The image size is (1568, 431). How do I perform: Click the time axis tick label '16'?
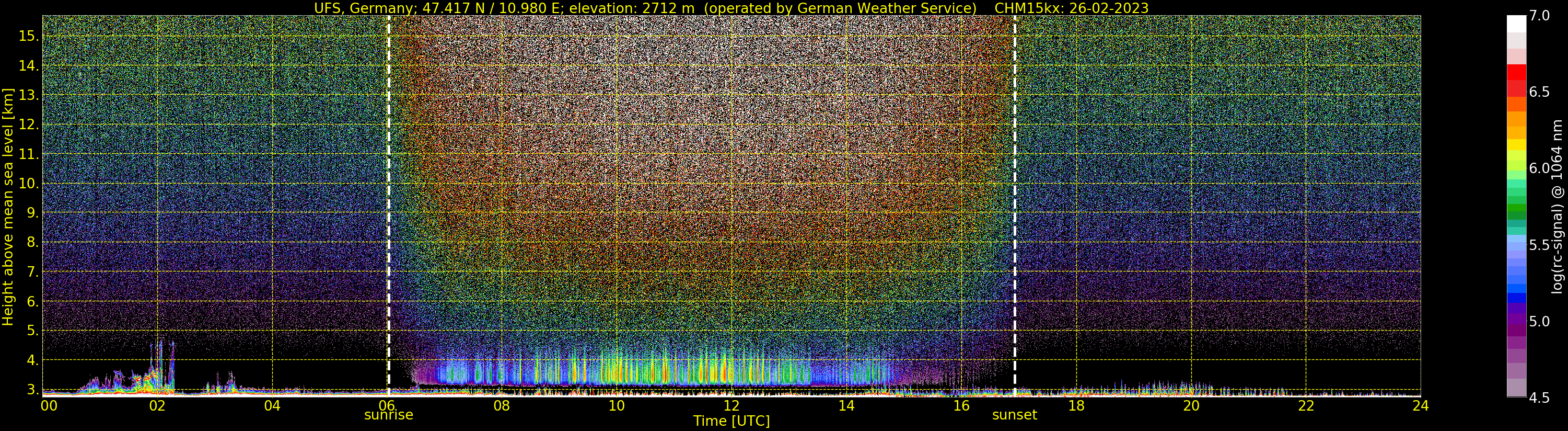click(961, 405)
